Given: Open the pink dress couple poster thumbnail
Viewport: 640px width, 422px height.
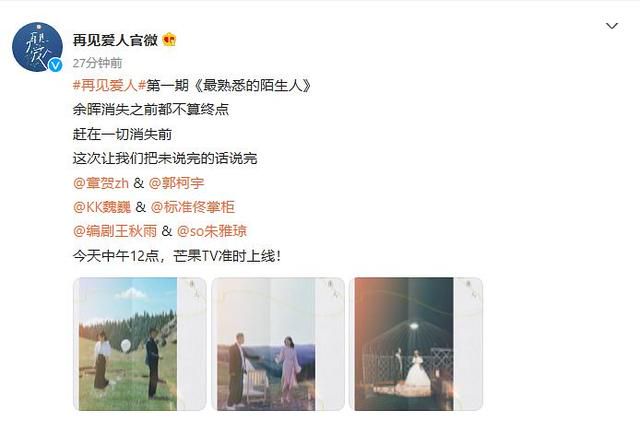Looking at the screenshot, I should (x=278, y=344).
